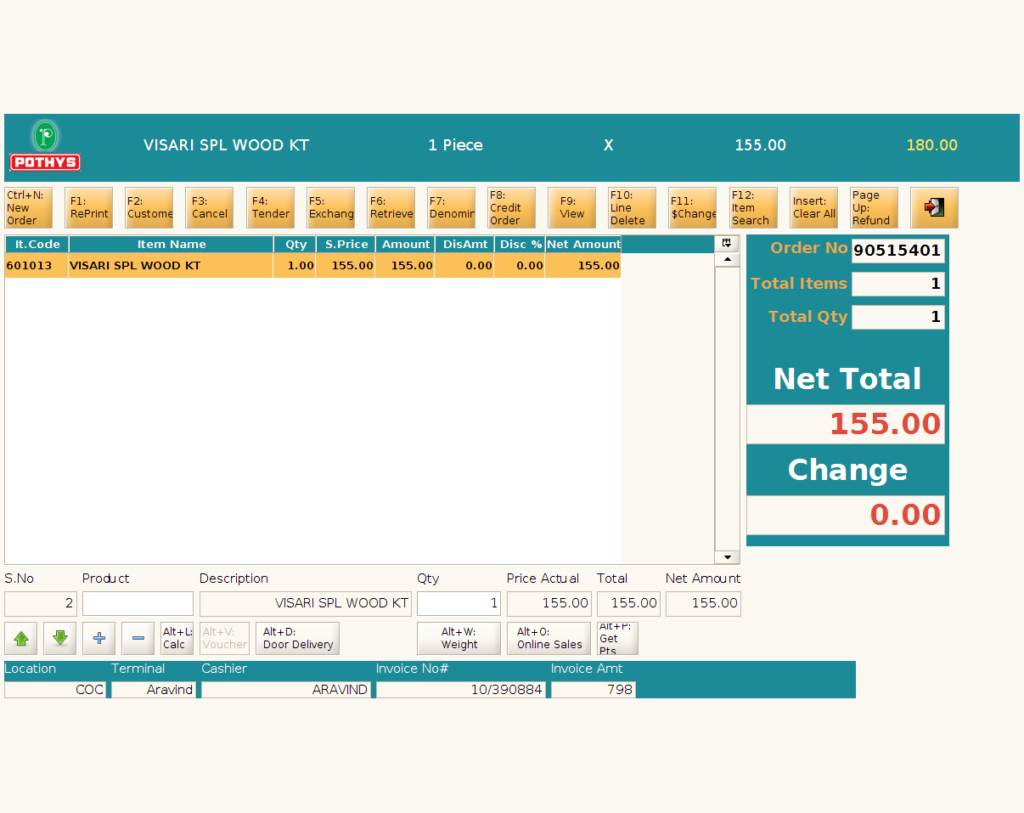Click the Total Qty field
Image resolution: width=1024 pixels, height=813 pixels.
(x=898, y=317)
